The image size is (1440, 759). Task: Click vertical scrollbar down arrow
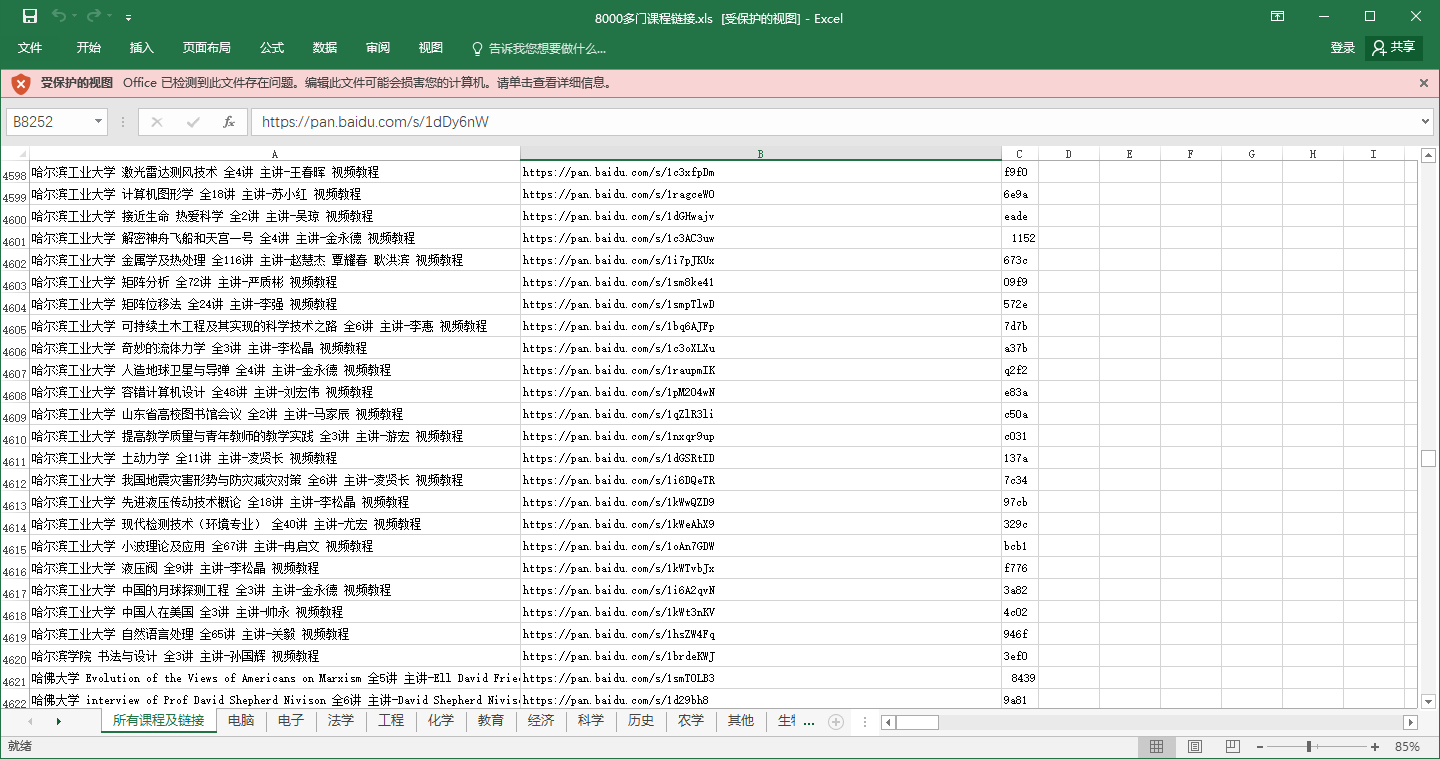[x=1428, y=702]
